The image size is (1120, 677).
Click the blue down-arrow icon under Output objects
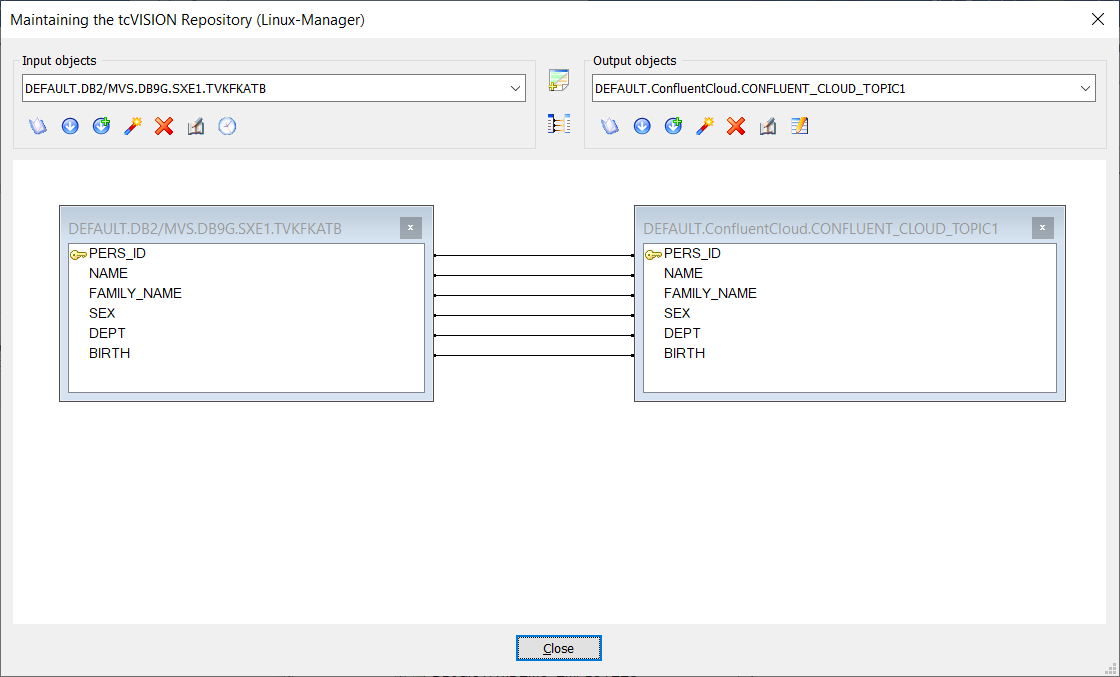click(642, 126)
